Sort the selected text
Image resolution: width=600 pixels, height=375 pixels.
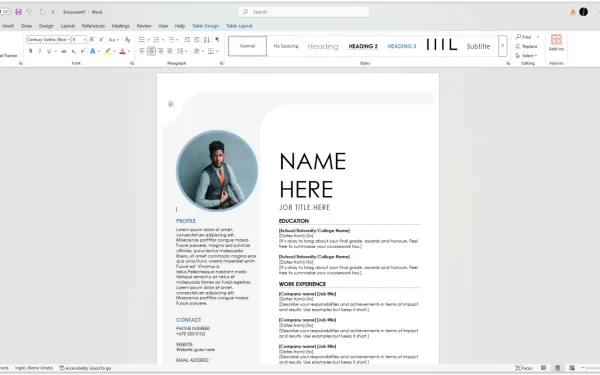click(207, 39)
